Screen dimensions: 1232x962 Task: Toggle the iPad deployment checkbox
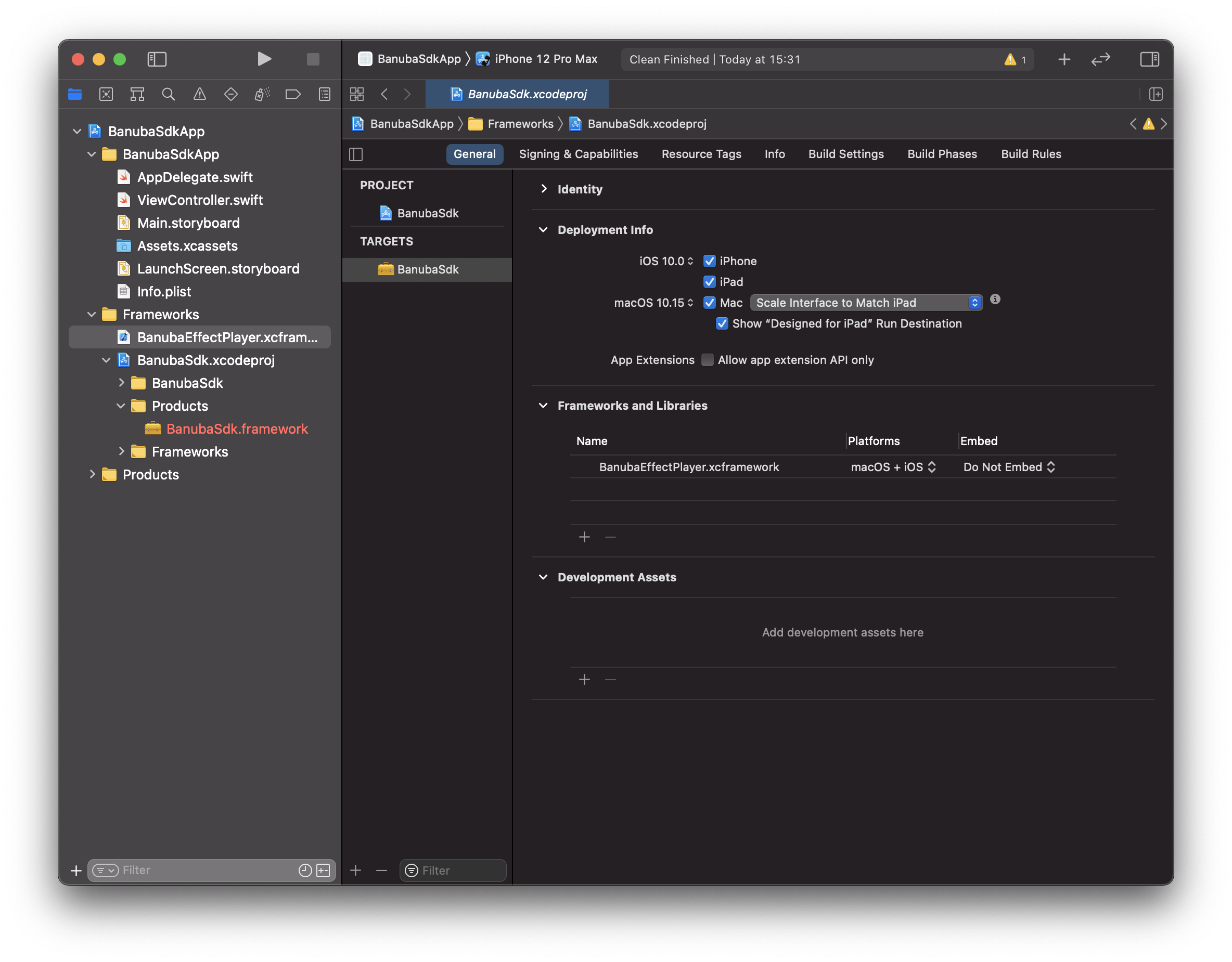click(710, 282)
